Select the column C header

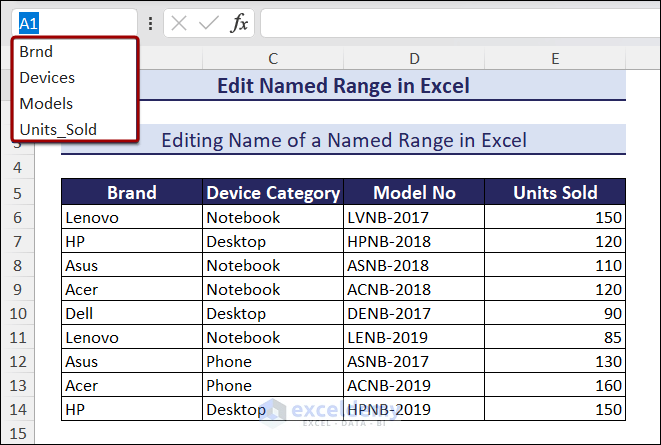click(272, 59)
